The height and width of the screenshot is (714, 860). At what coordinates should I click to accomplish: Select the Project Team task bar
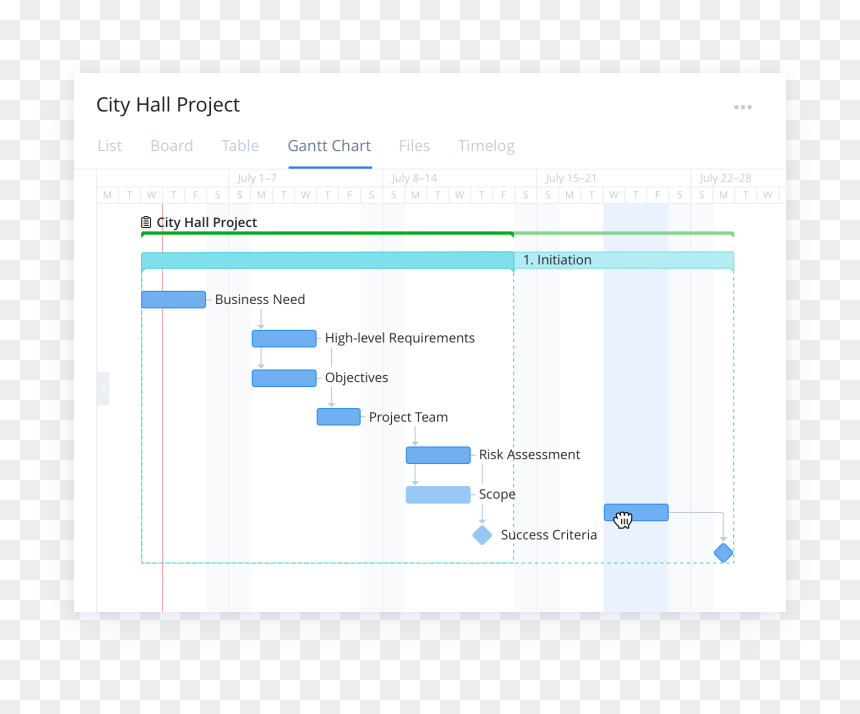click(338, 417)
